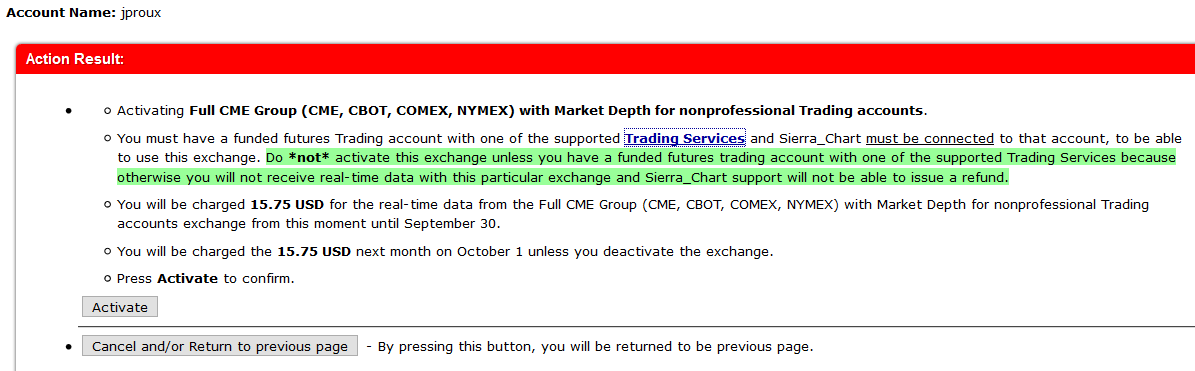The image size is (1195, 371).
Task: Click the bold *not* warning word
Action: click(308, 158)
